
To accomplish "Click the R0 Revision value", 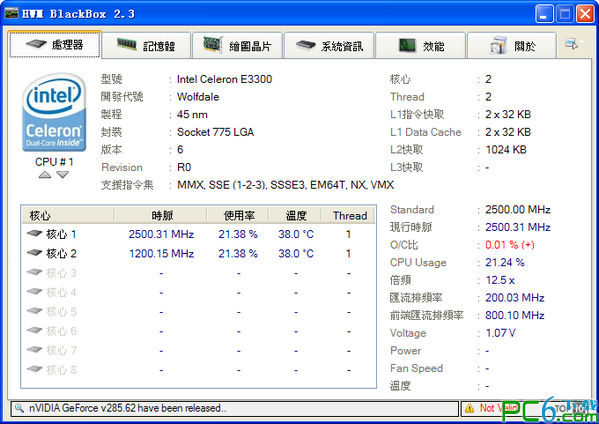I will coord(184,167).
